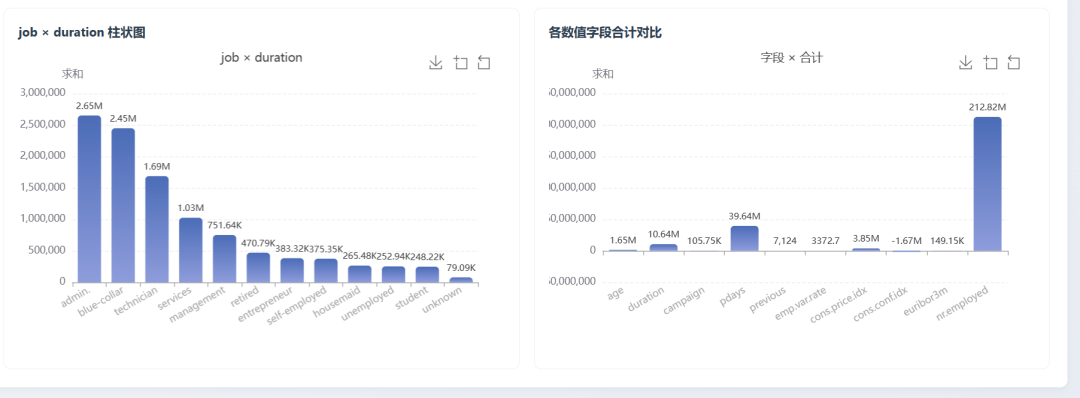Click the 500,000 y-axis tick label
The width and height of the screenshot is (1080, 398).
pos(48,251)
